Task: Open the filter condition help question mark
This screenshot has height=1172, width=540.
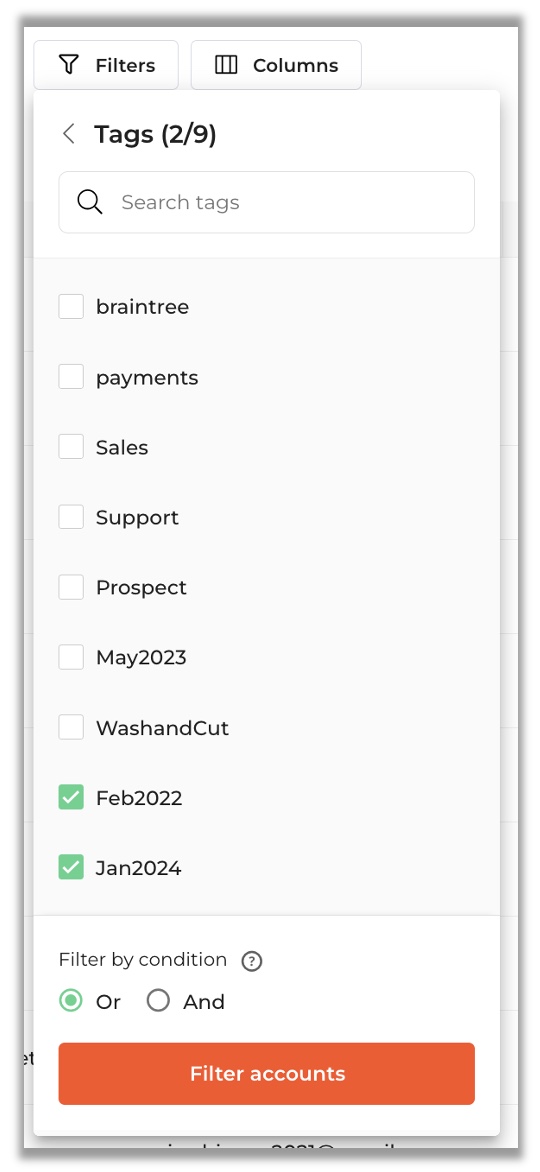Action: (x=252, y=961)
